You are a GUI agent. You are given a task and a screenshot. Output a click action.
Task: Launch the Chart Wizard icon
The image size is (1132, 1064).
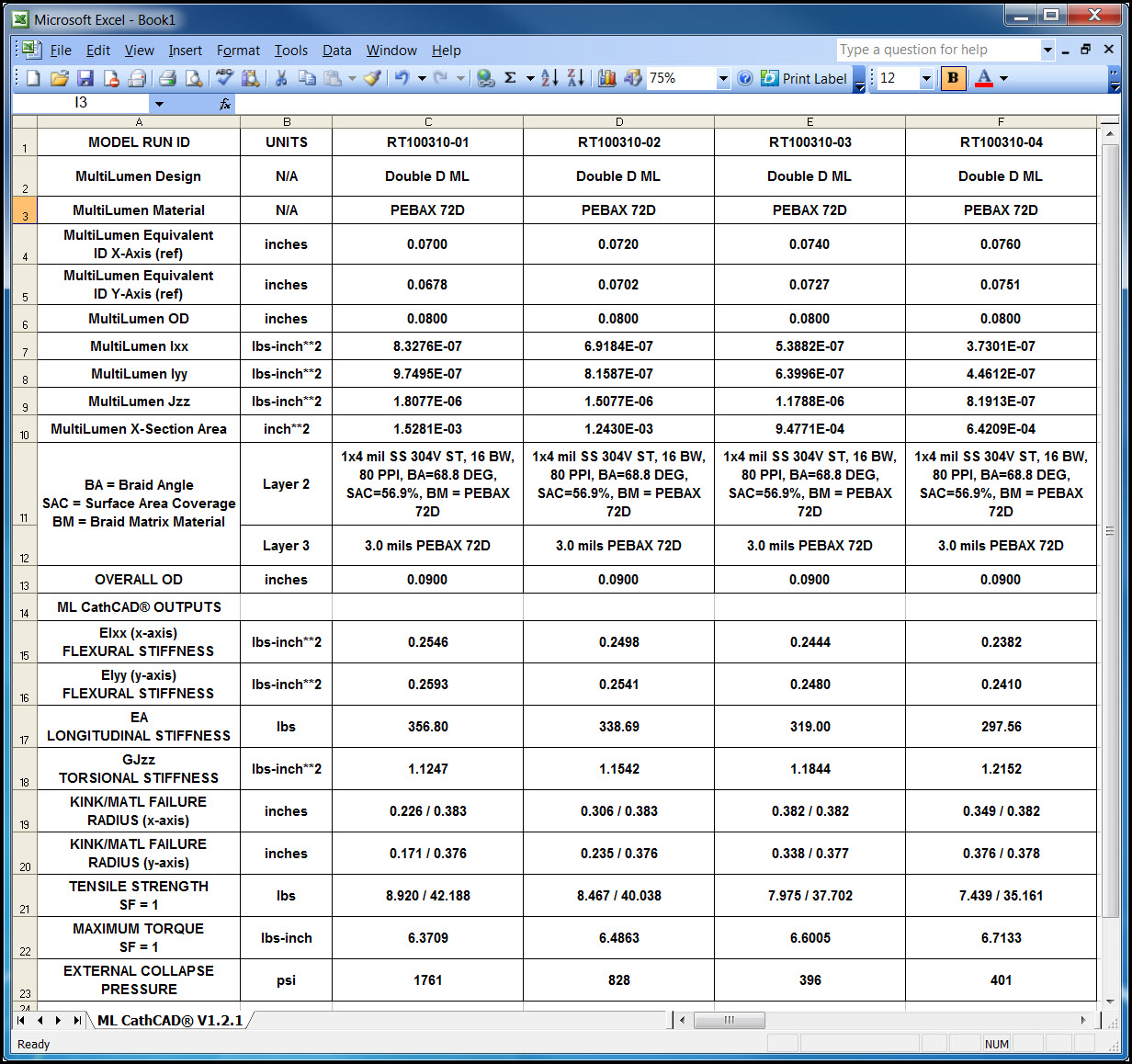(x=606, y=79)
